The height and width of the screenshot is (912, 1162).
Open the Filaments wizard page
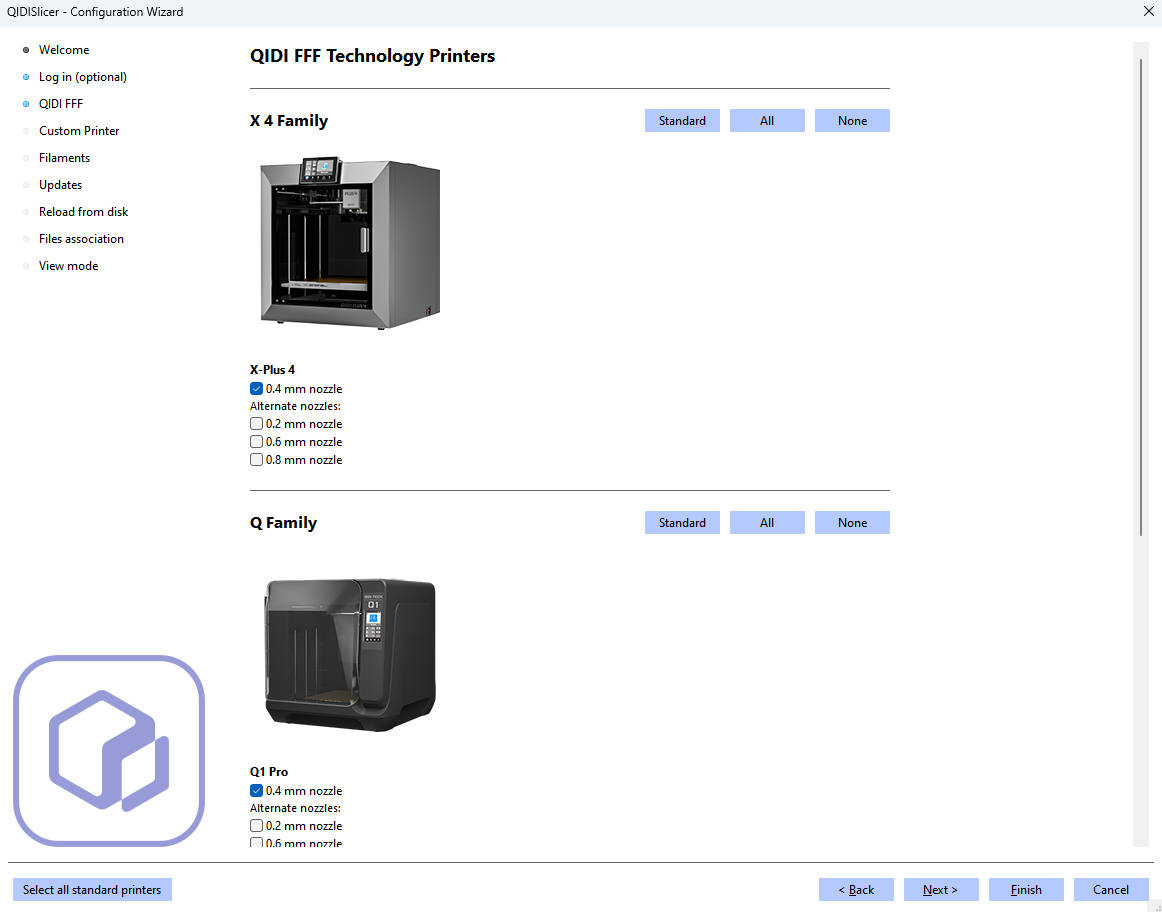(64, 158)
